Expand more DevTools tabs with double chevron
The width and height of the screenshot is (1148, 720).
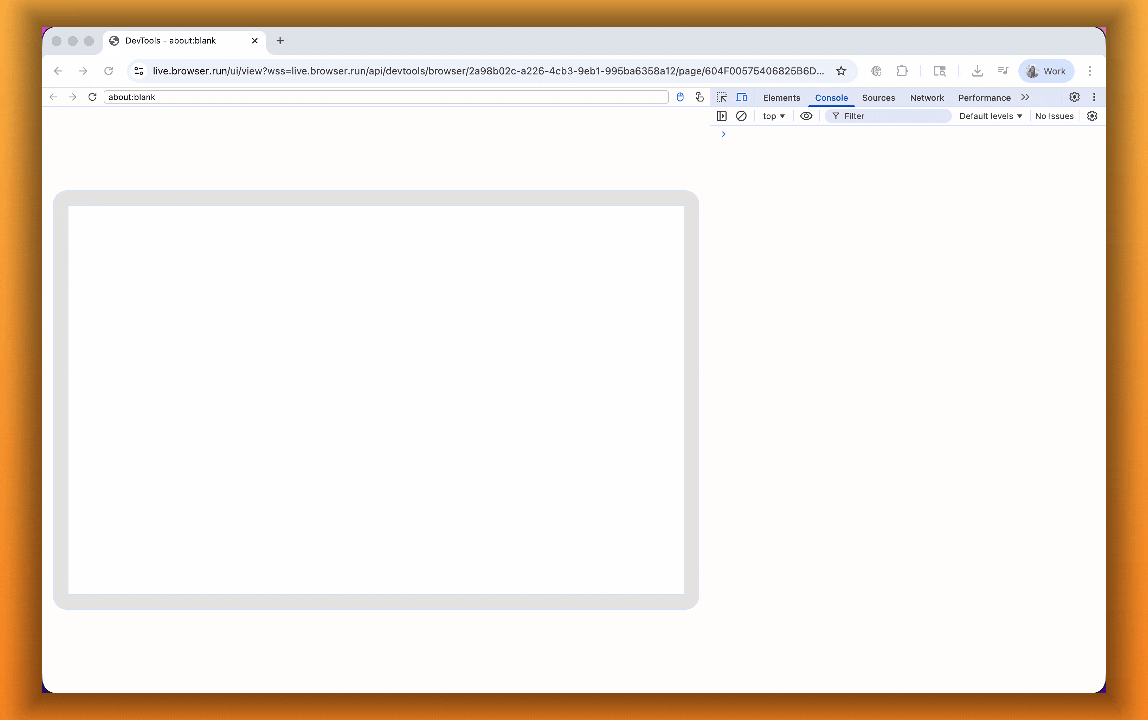1025,98
